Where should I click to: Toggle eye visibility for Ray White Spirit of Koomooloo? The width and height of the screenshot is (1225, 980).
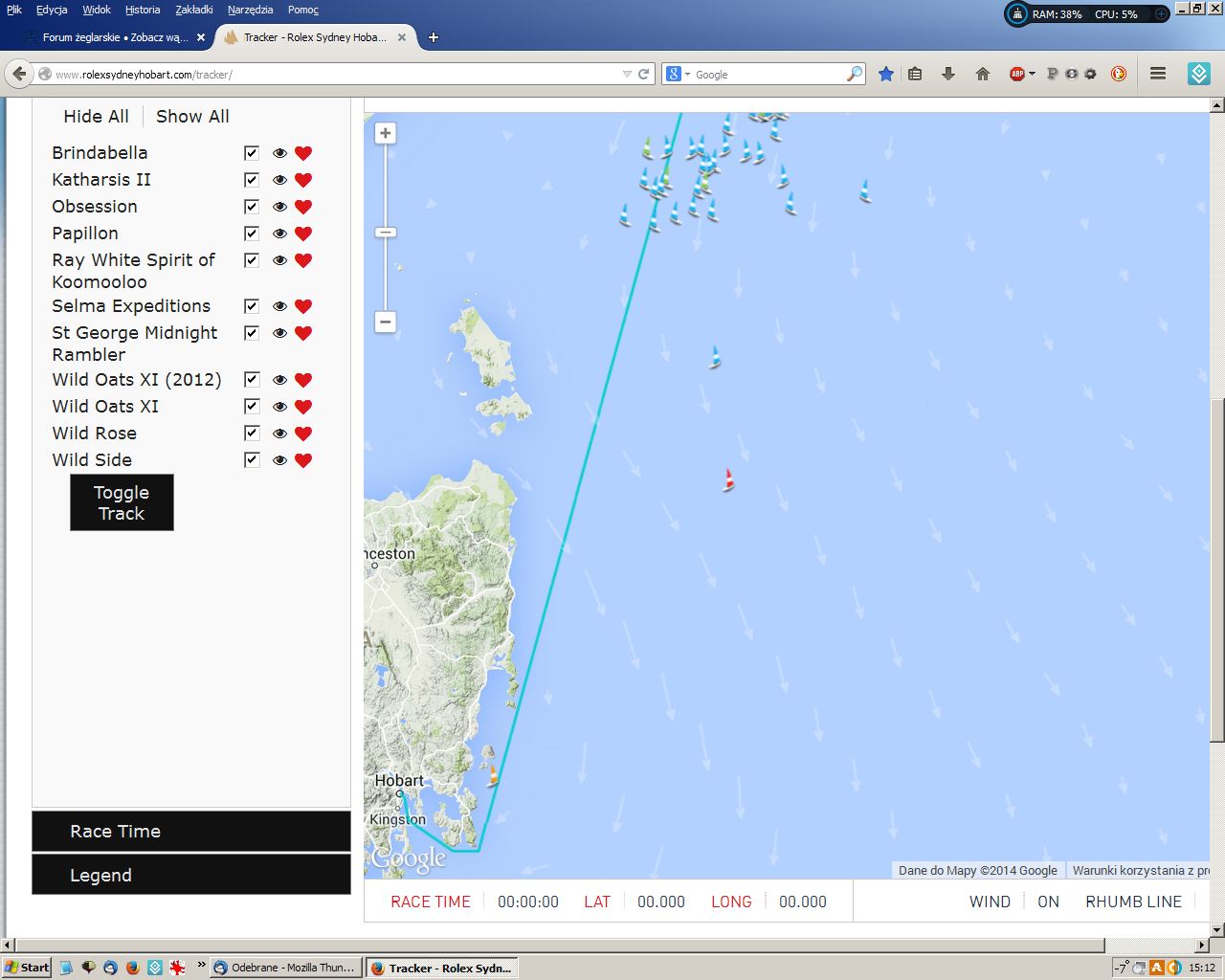pos(279,260)
